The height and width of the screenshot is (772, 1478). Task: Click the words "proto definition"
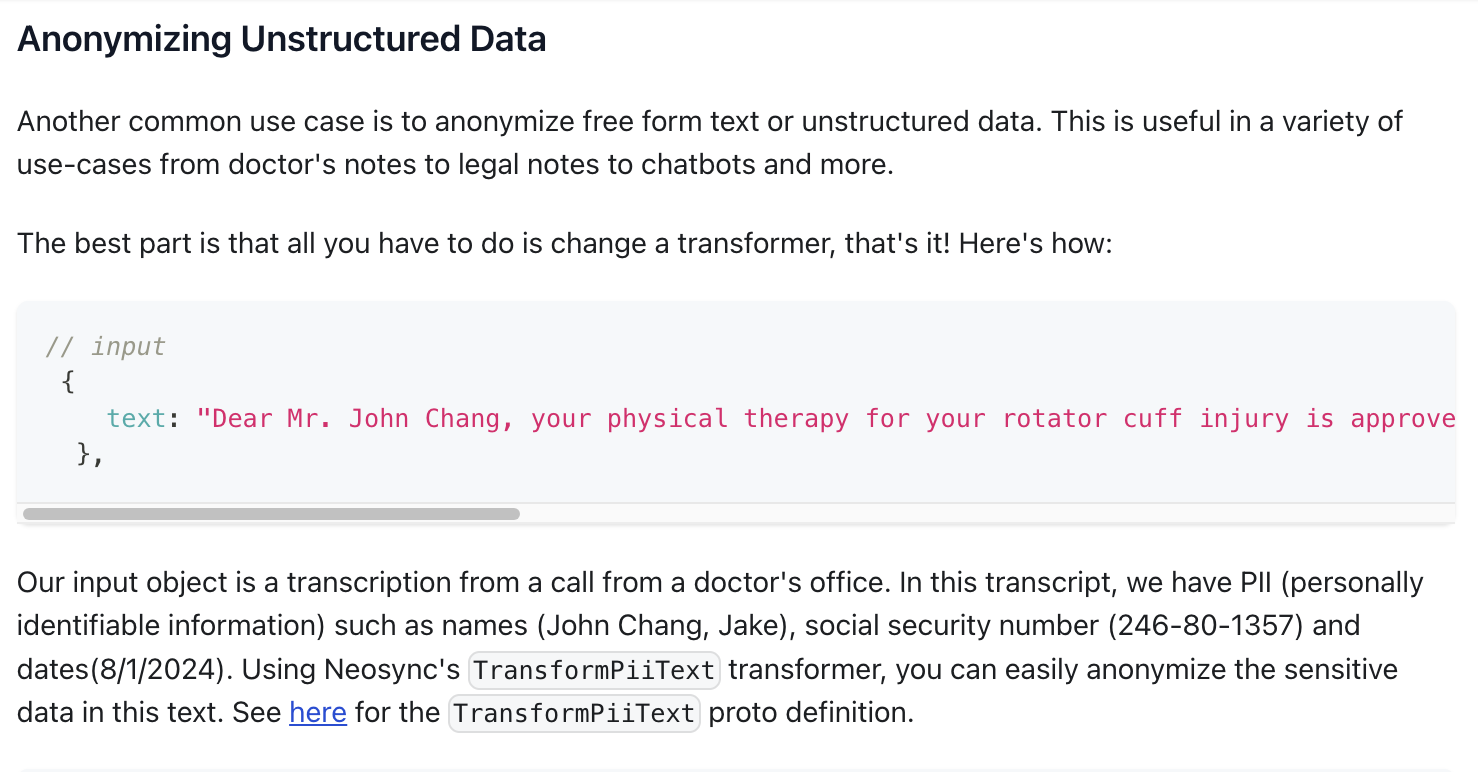point(811,713)
